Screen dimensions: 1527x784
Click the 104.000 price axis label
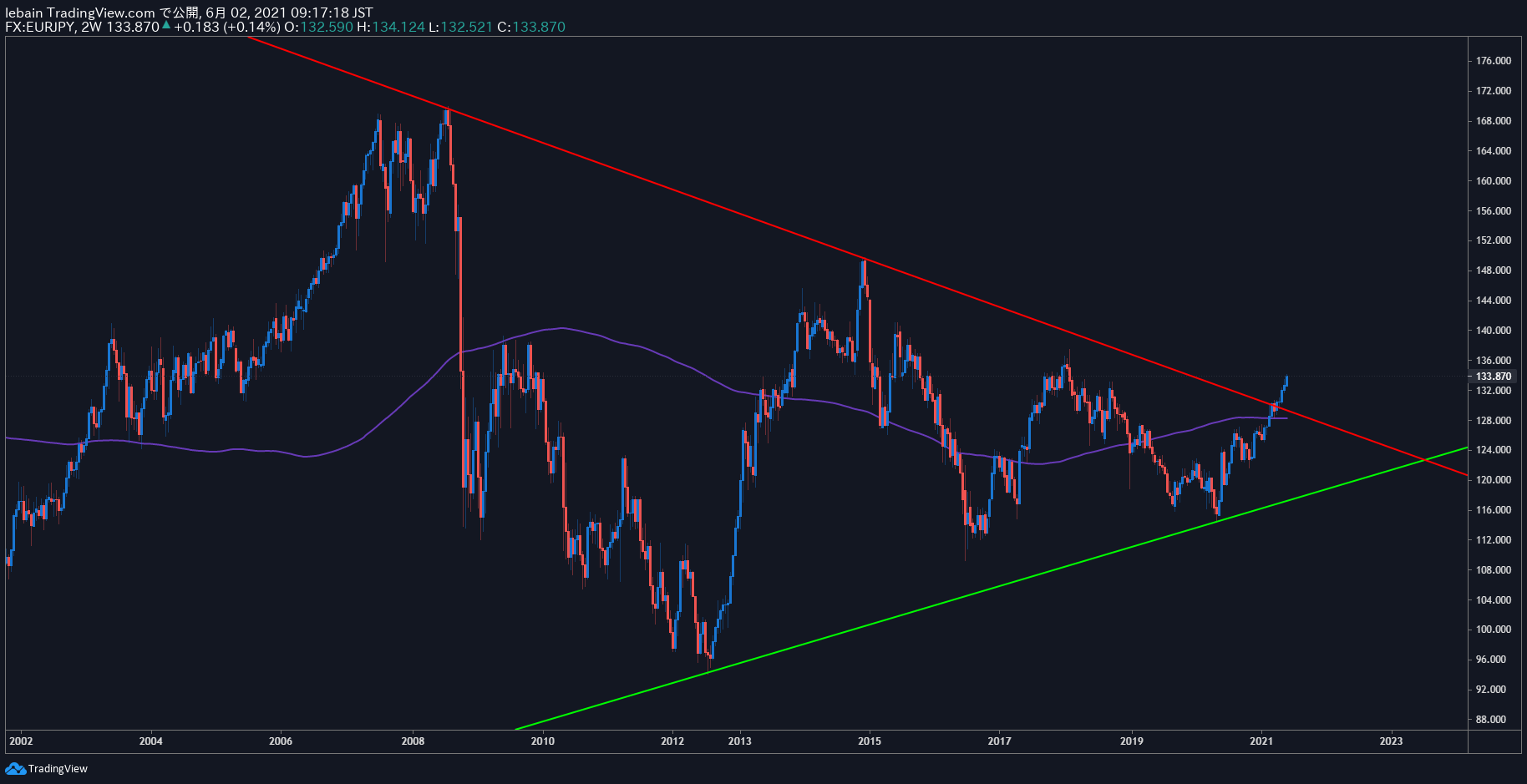coord(1494,600)
